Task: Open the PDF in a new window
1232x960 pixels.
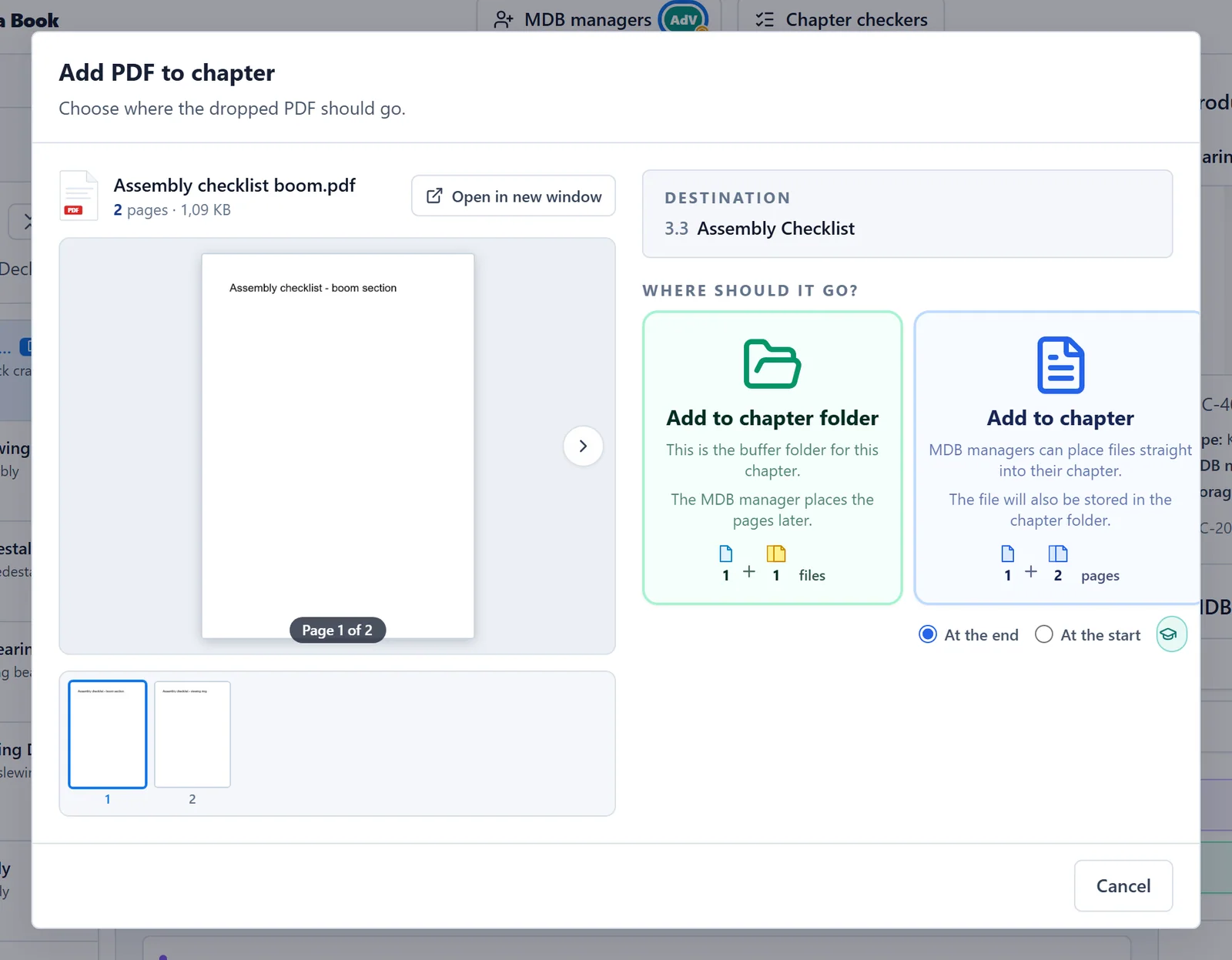Action: (514, 196)
